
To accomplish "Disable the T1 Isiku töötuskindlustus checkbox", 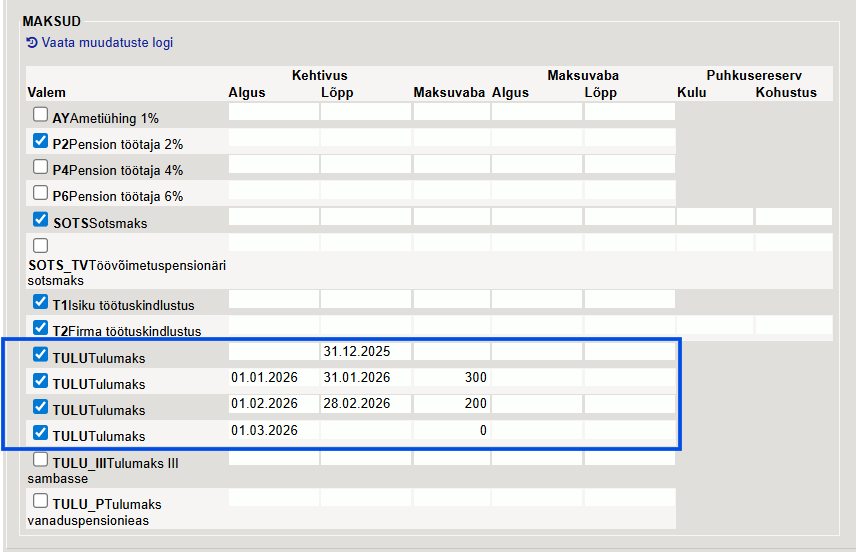I will (x=41, y=302).
